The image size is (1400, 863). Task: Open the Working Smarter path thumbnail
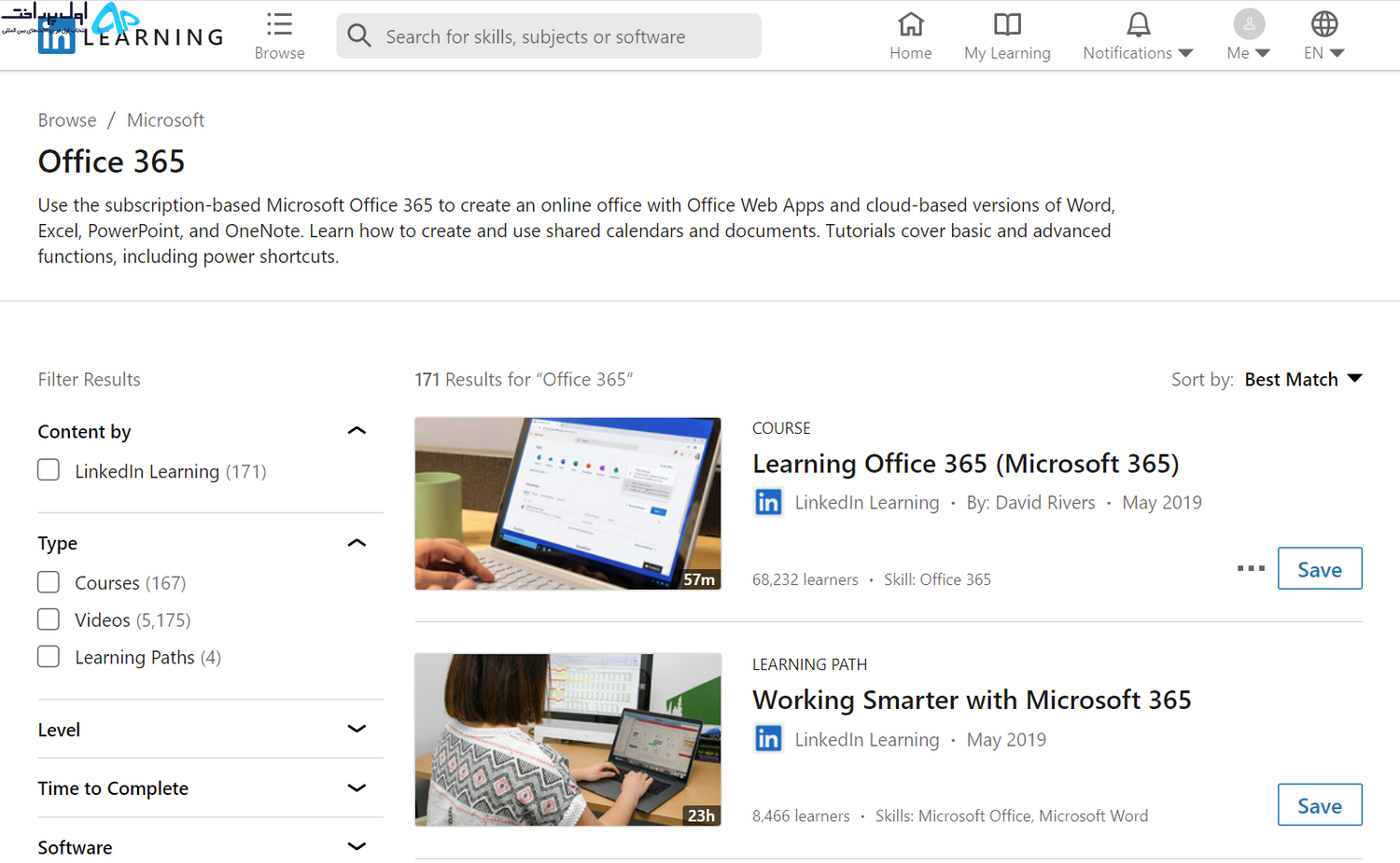pyautogui.click(x=567, y=740)
